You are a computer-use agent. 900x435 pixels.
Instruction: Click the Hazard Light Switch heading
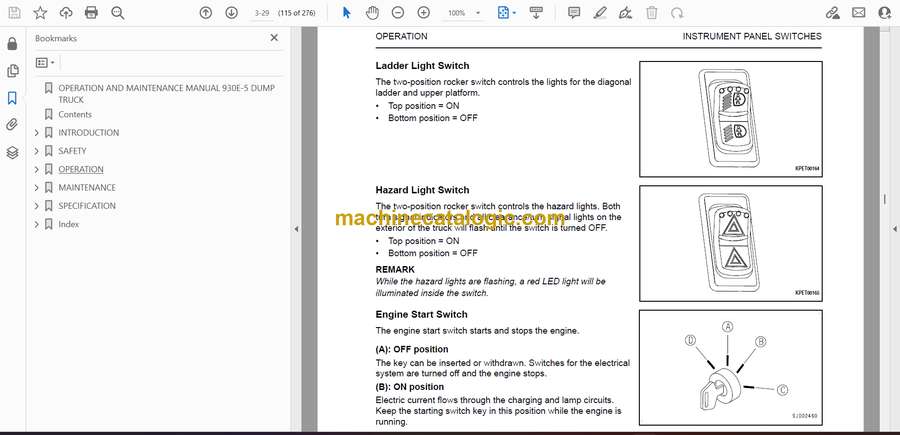pyautogui.click(x=422, y=190)
